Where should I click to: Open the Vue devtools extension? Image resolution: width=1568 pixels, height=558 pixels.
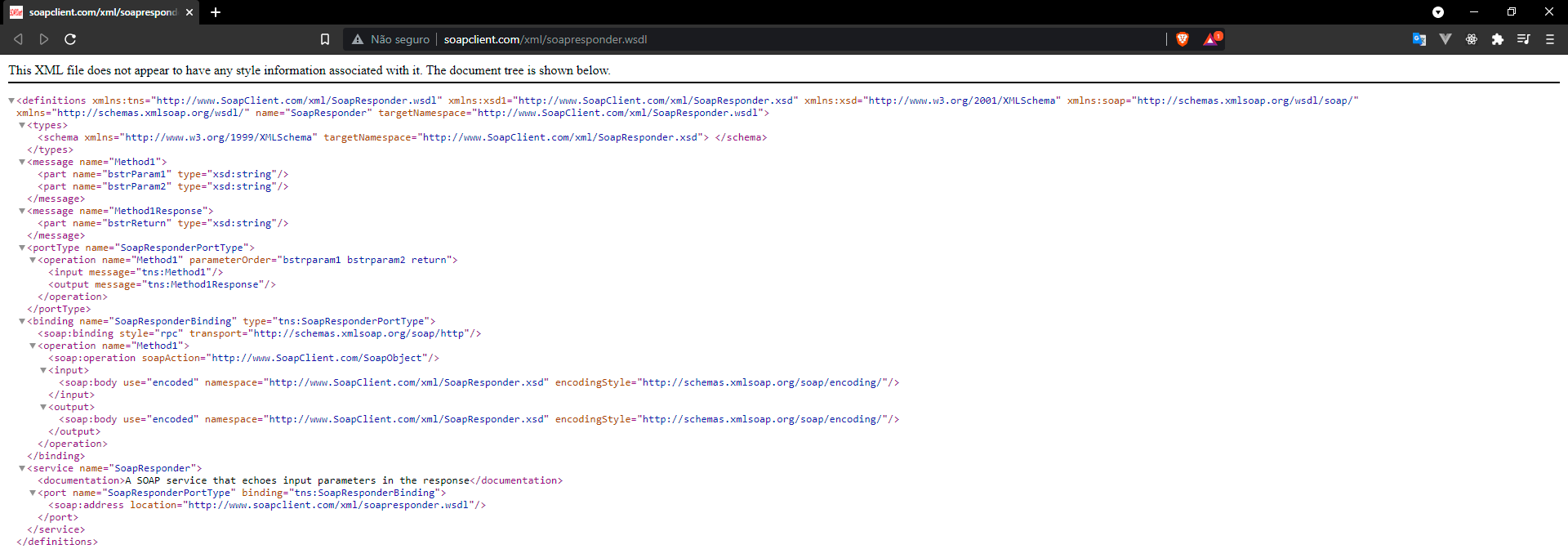point(1445,39)
